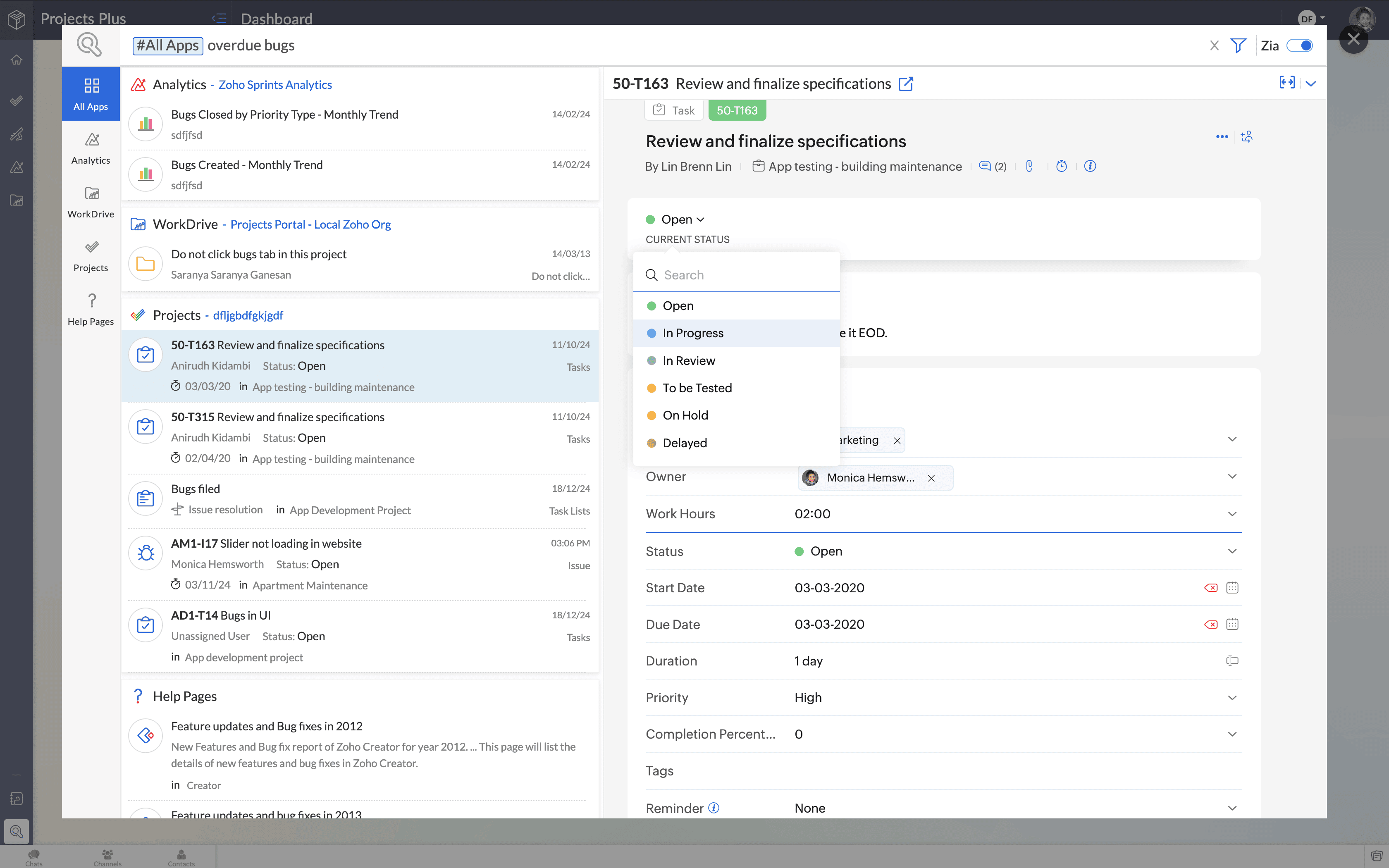Toggle the Zia switch off
Image resolution: width=1389 pixels, height=868 pixels.
1299,45
